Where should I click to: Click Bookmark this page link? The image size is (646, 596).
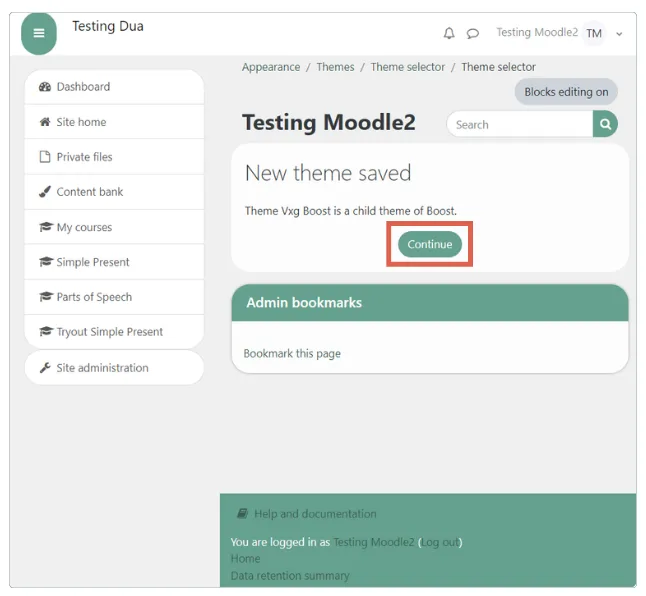coord(292,353)
